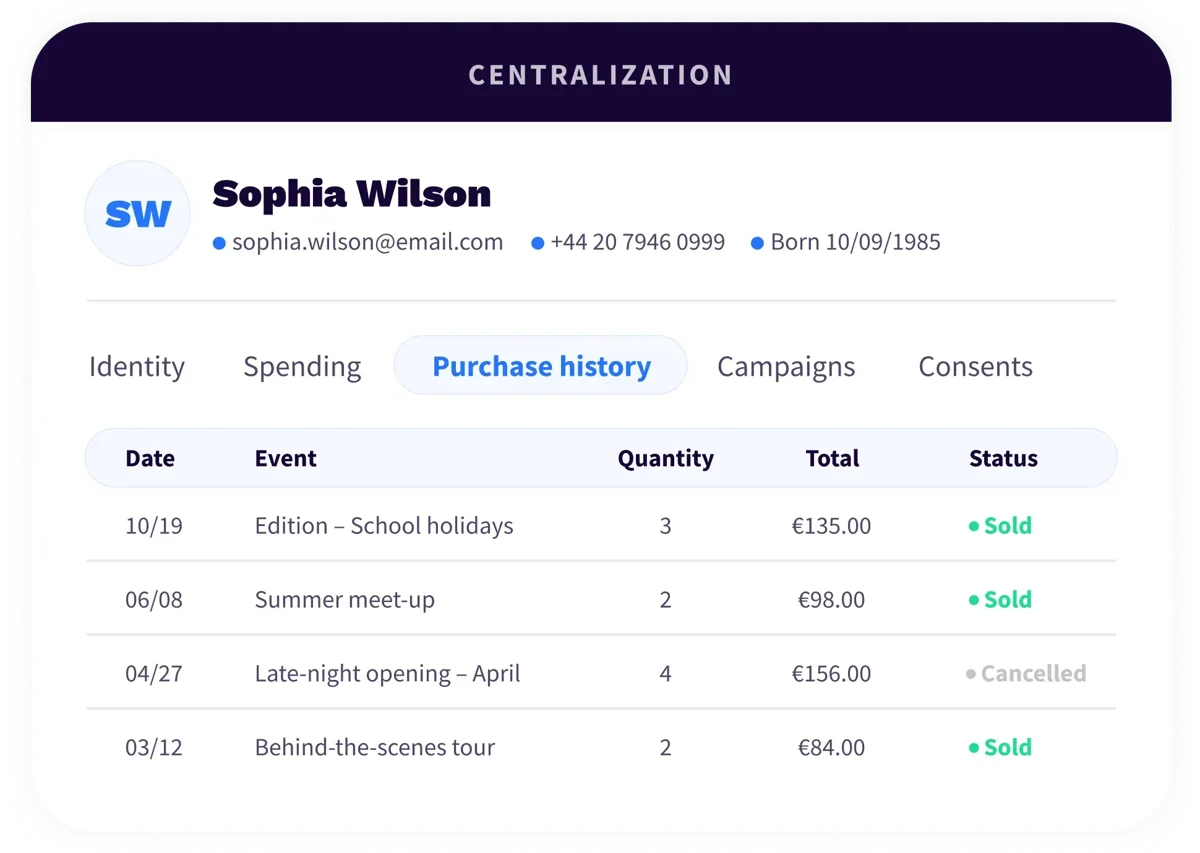Click the Sophia Wilson name heading

pos(352,193)
